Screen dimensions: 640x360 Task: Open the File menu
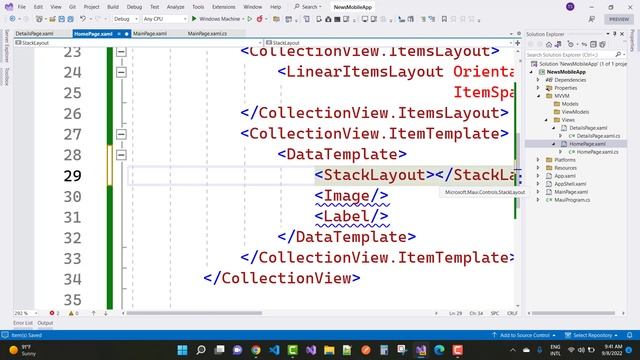point(22,7)
